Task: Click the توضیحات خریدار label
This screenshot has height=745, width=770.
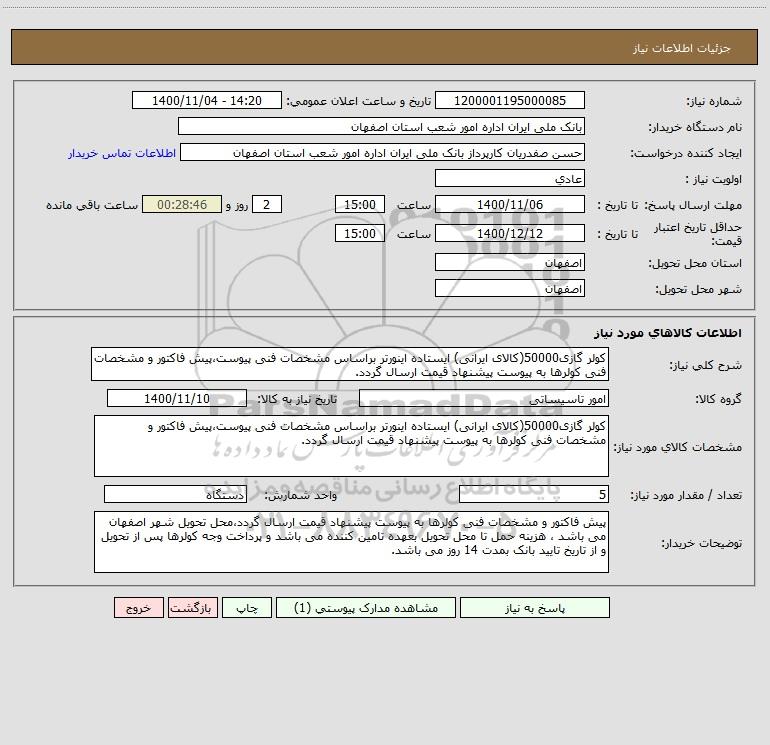Action: pos(701,543)
